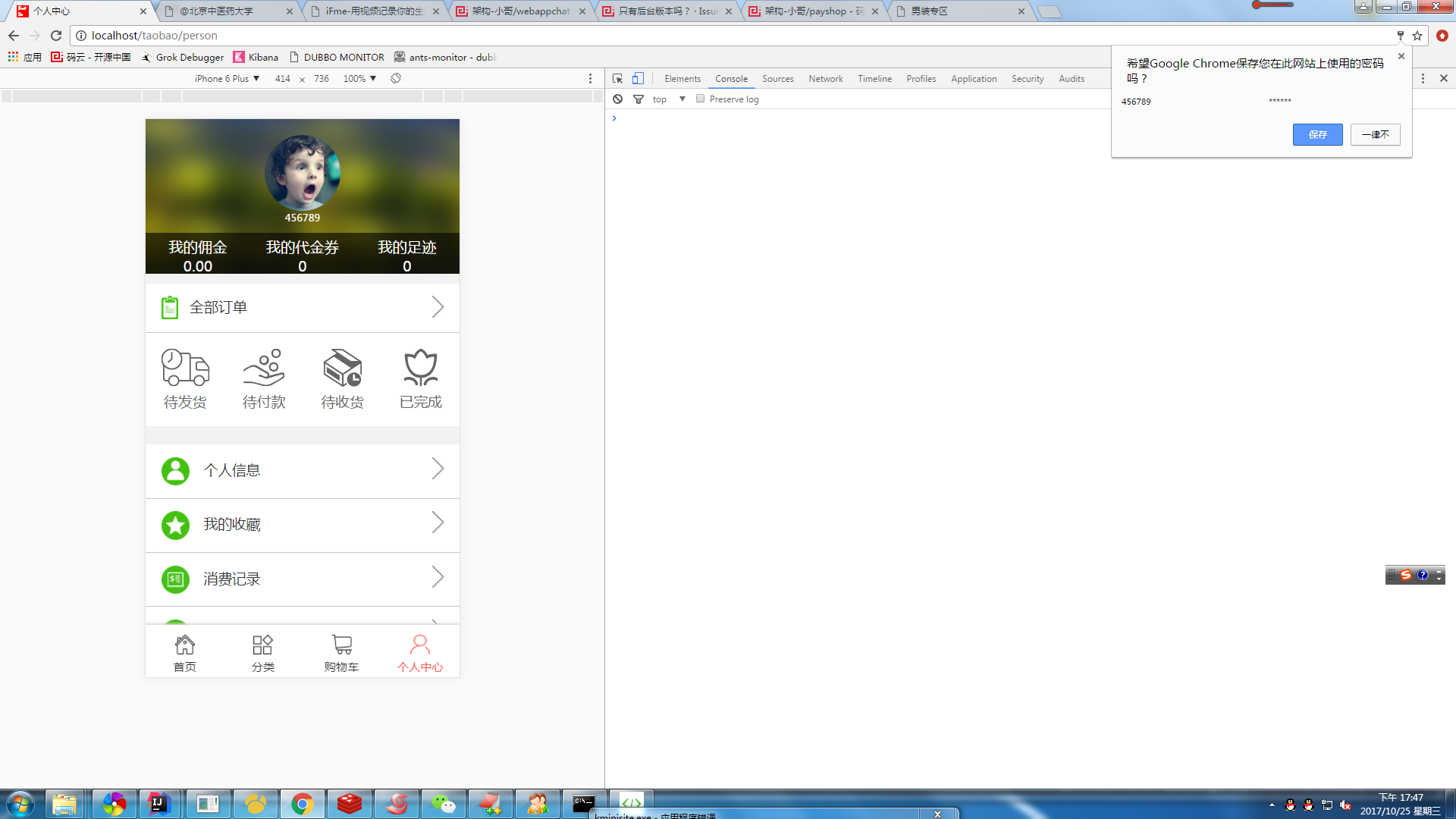
Task: Open the console top context dropdown
Action: click(x=668, y=99)
